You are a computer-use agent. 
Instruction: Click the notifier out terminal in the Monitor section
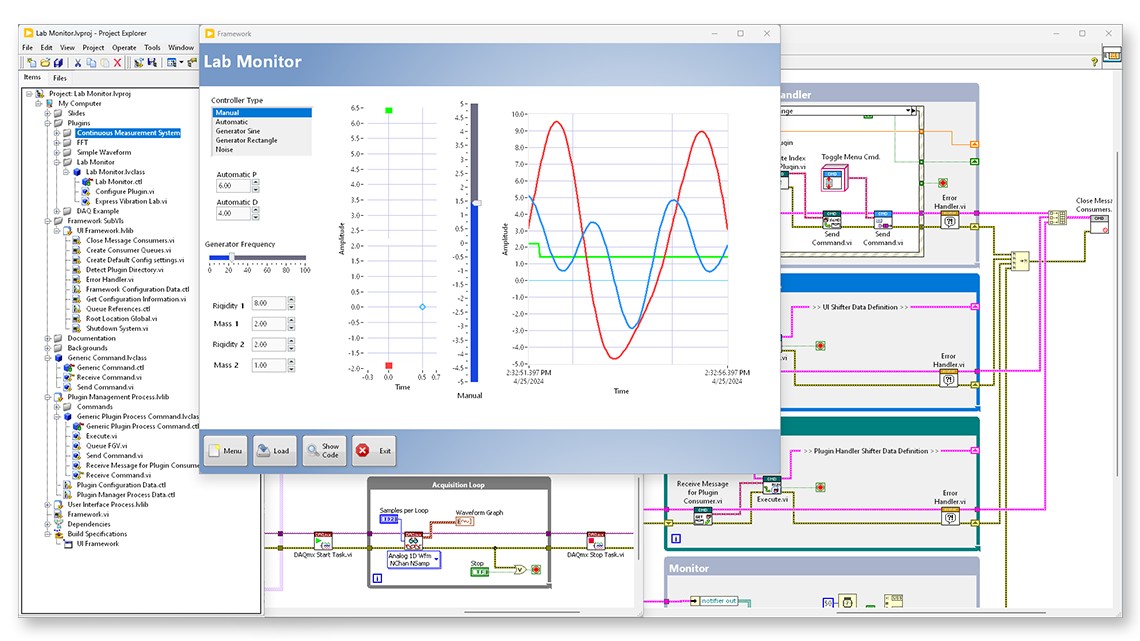click(x=713, y=601)
